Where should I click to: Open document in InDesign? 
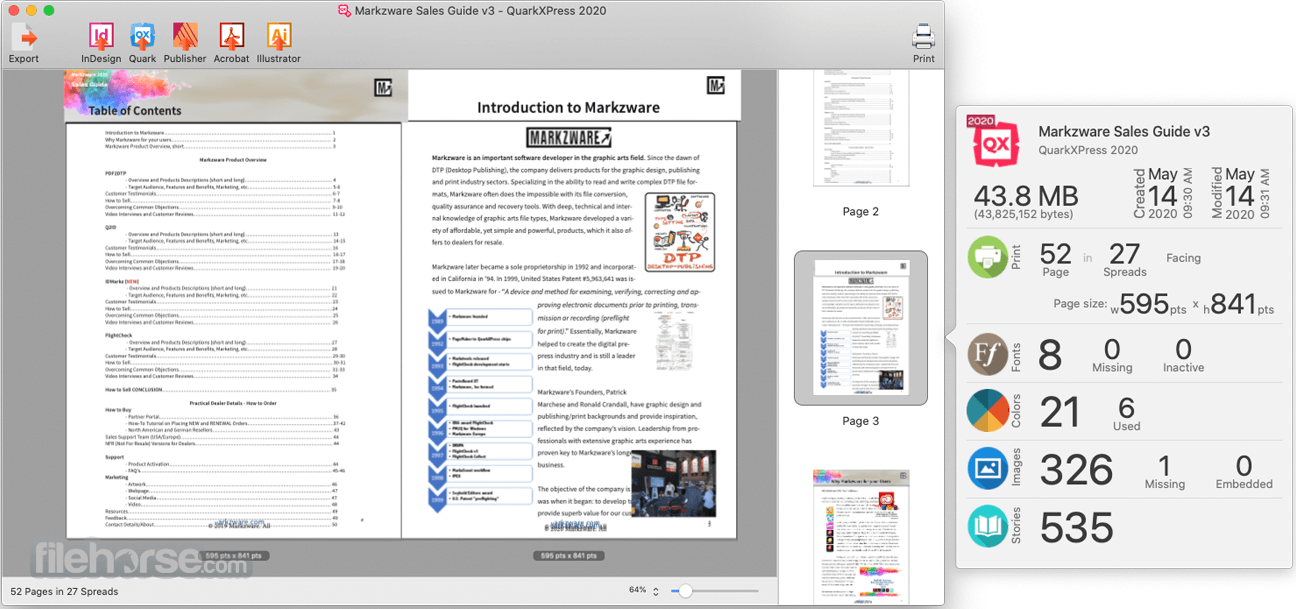(101, 37)
